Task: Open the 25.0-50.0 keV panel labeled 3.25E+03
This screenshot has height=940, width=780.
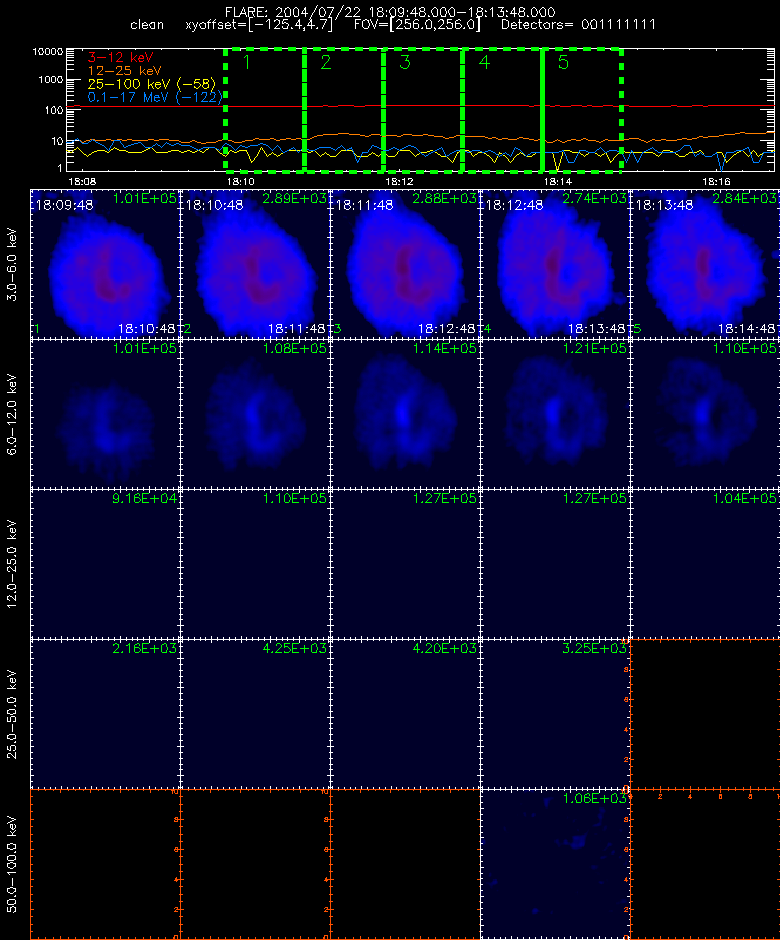Action: [555, 713]
